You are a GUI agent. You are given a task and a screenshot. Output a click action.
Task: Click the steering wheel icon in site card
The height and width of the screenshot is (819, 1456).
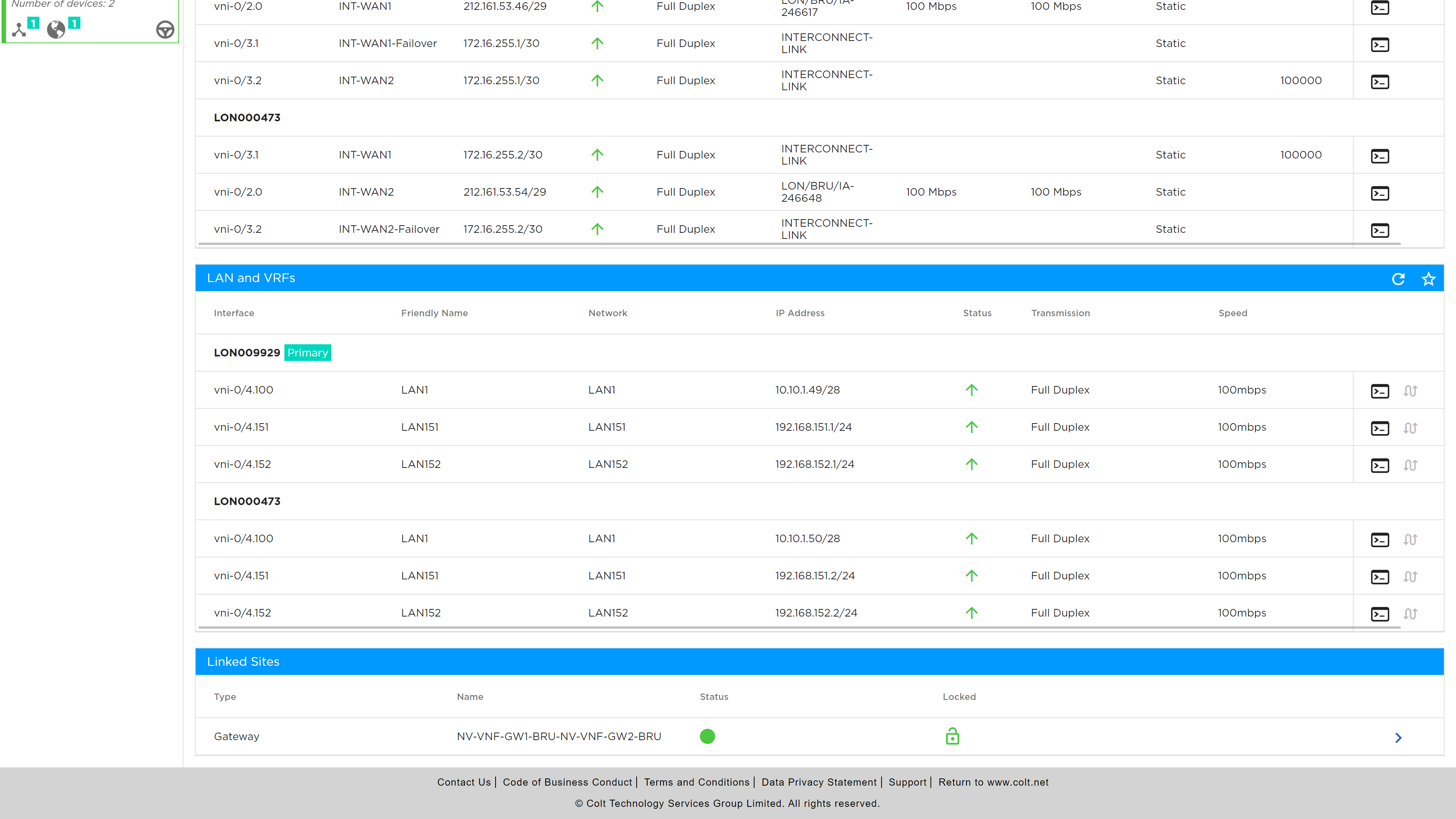pos(165,30)
